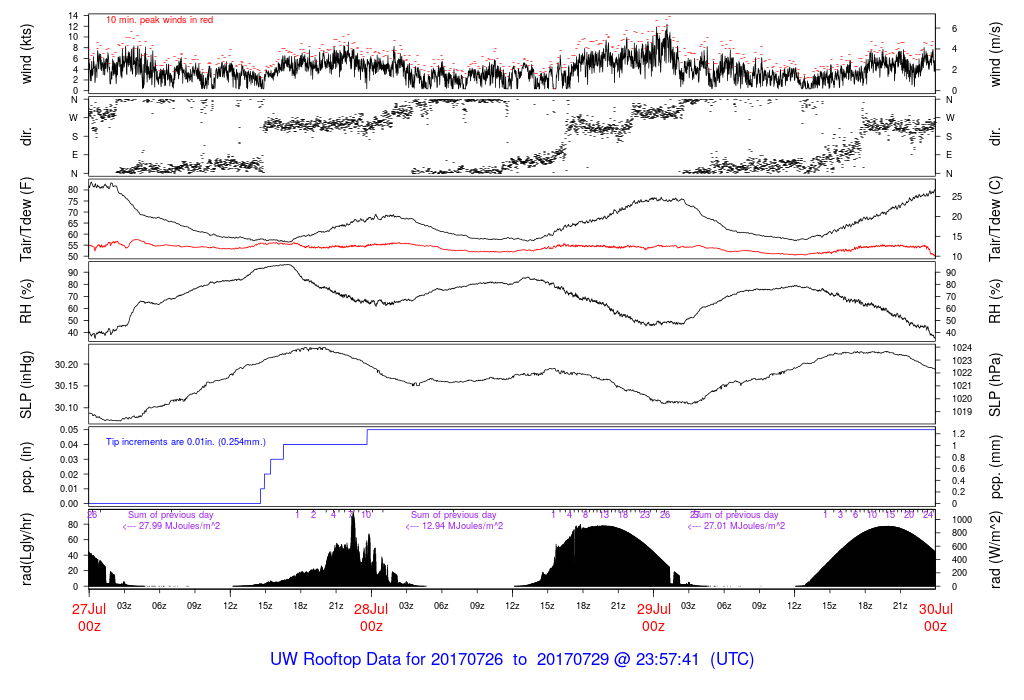This screenshot has height=700, width=1024.
Task: Click the '27.01 MJoules/m^2' daily sum
Action: 744,526
